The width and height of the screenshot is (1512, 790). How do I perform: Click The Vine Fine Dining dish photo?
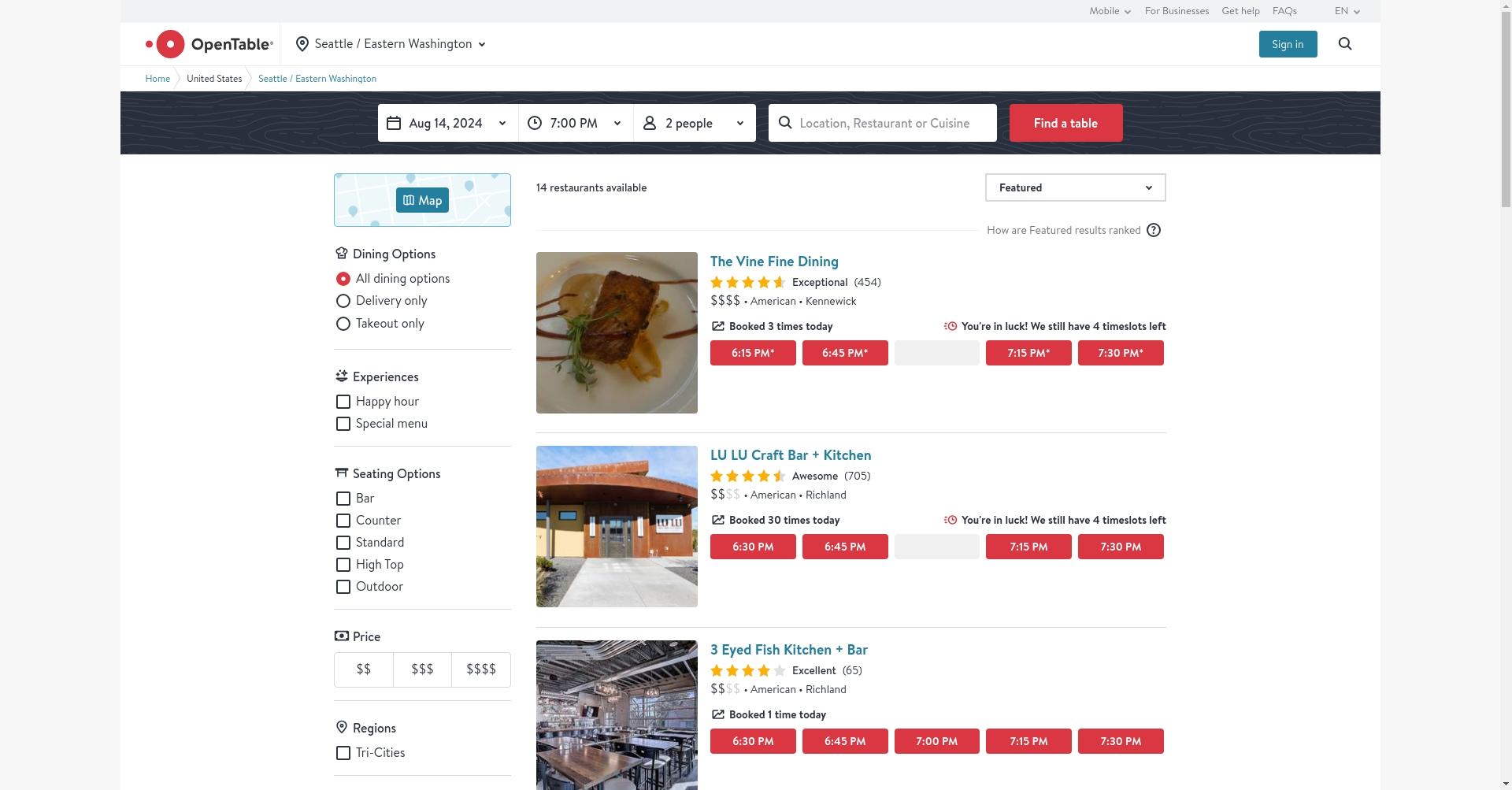point(617,332)
